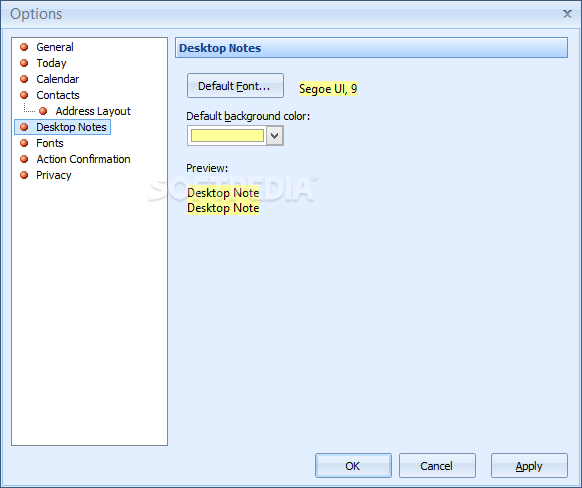Click the red bullet icon beside Action Confirmation
The image size is (582, 488).
click(x=24, y=159)
